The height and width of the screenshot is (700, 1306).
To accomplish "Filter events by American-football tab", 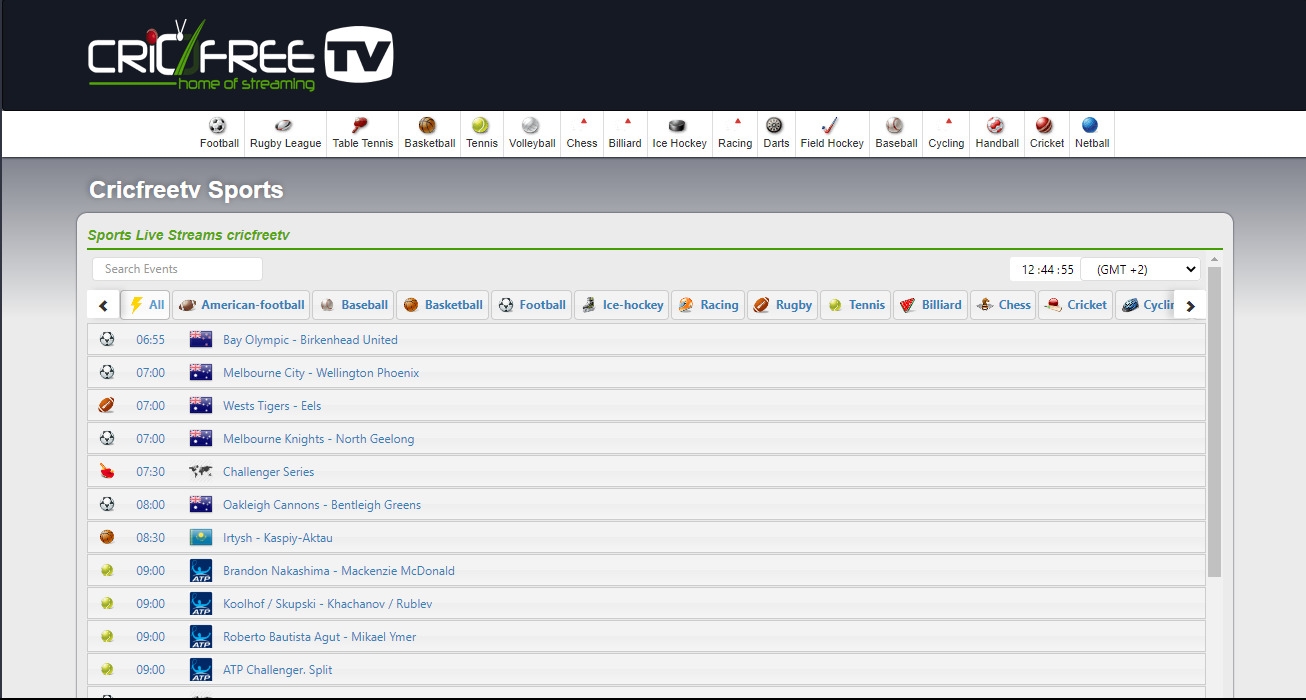I will [241, 305].
